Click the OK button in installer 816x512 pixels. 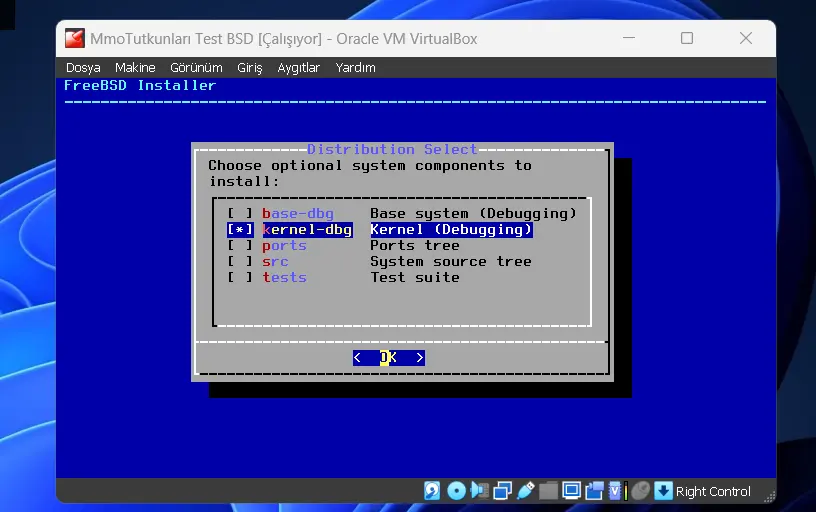(389, 357)
